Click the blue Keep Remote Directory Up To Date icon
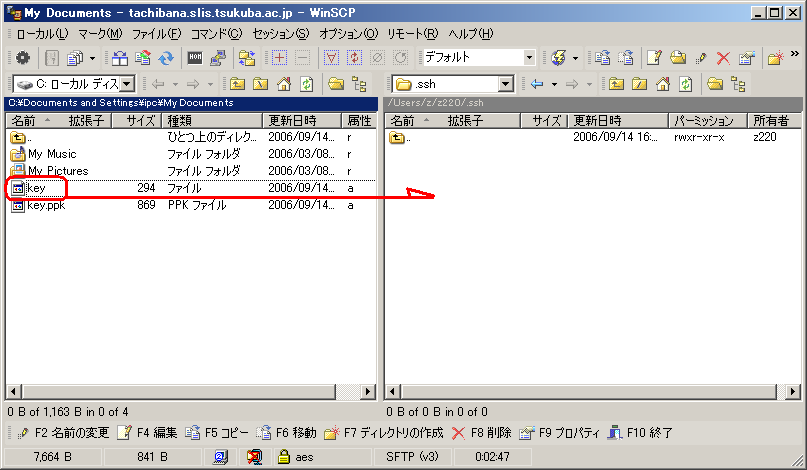Screen dimensions: 807x470 166,58
